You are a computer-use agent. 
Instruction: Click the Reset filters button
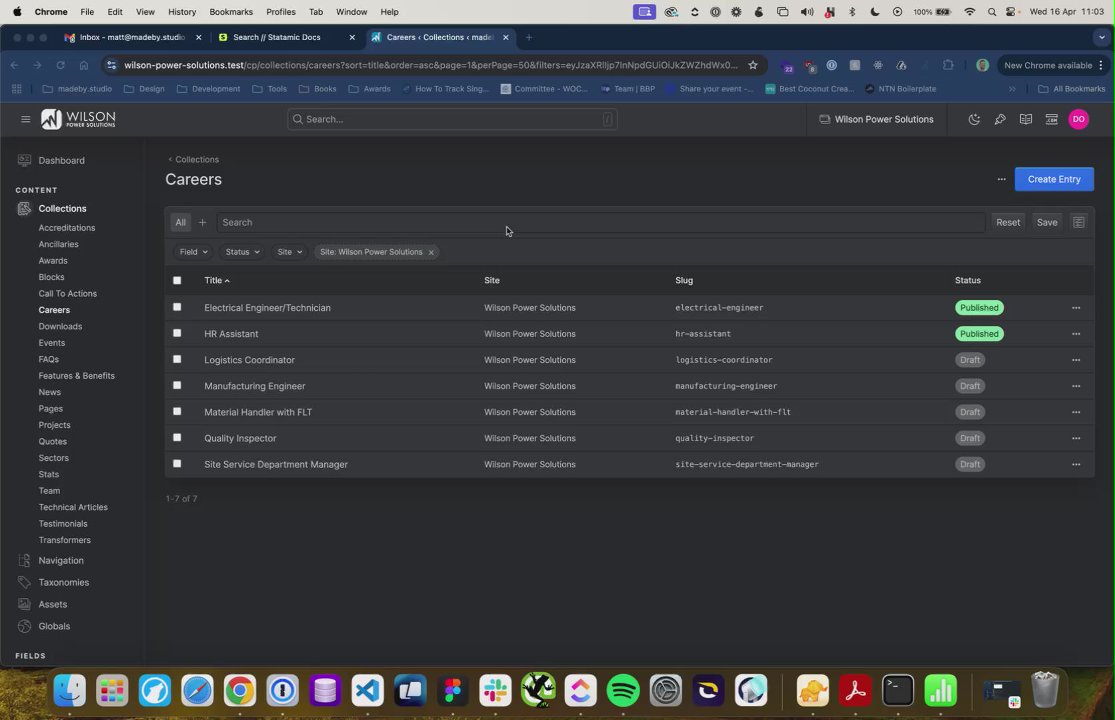1008,222
